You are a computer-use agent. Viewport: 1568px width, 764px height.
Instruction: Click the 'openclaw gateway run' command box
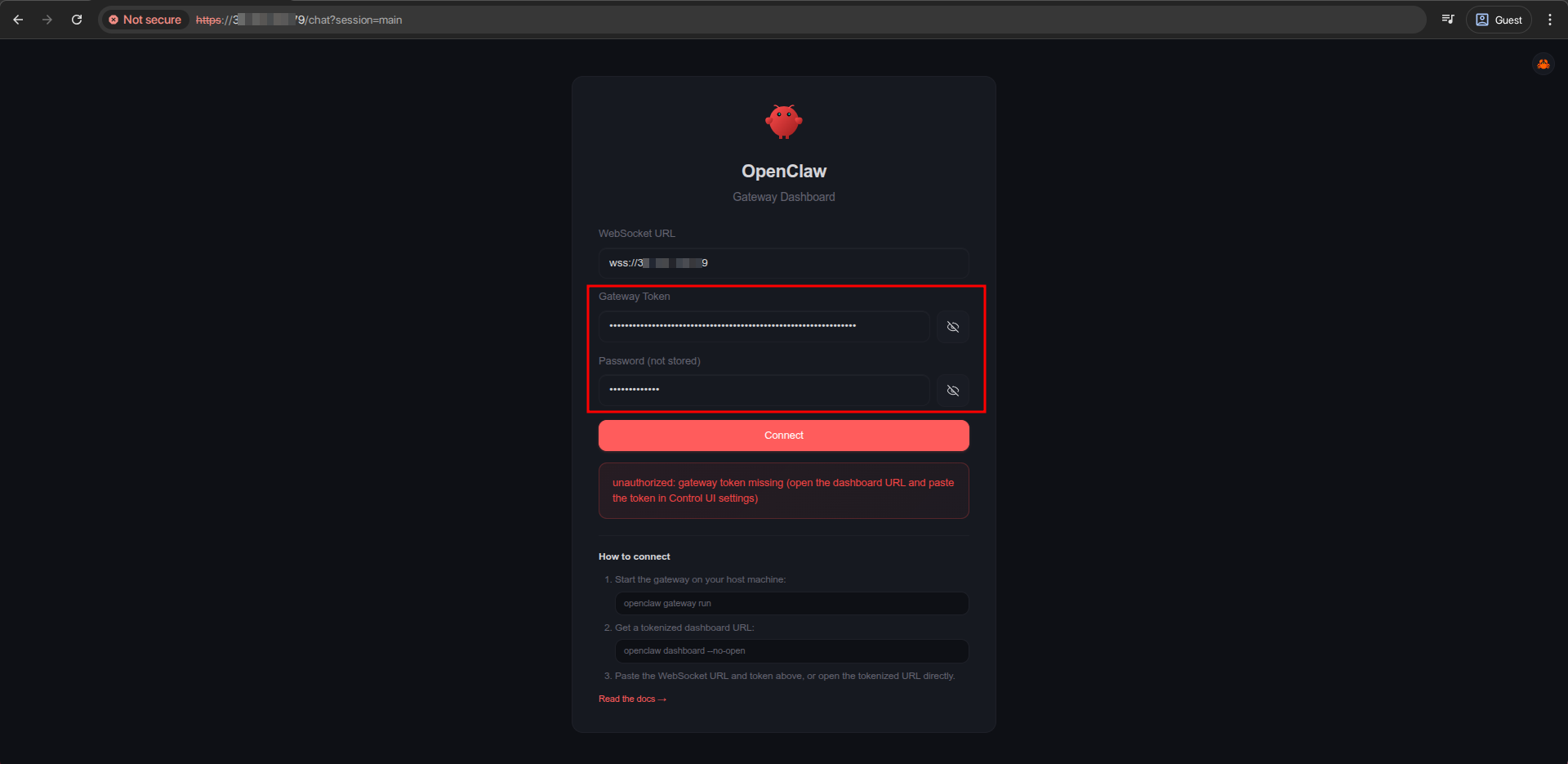pyautogui.click(x=791, y=604)
